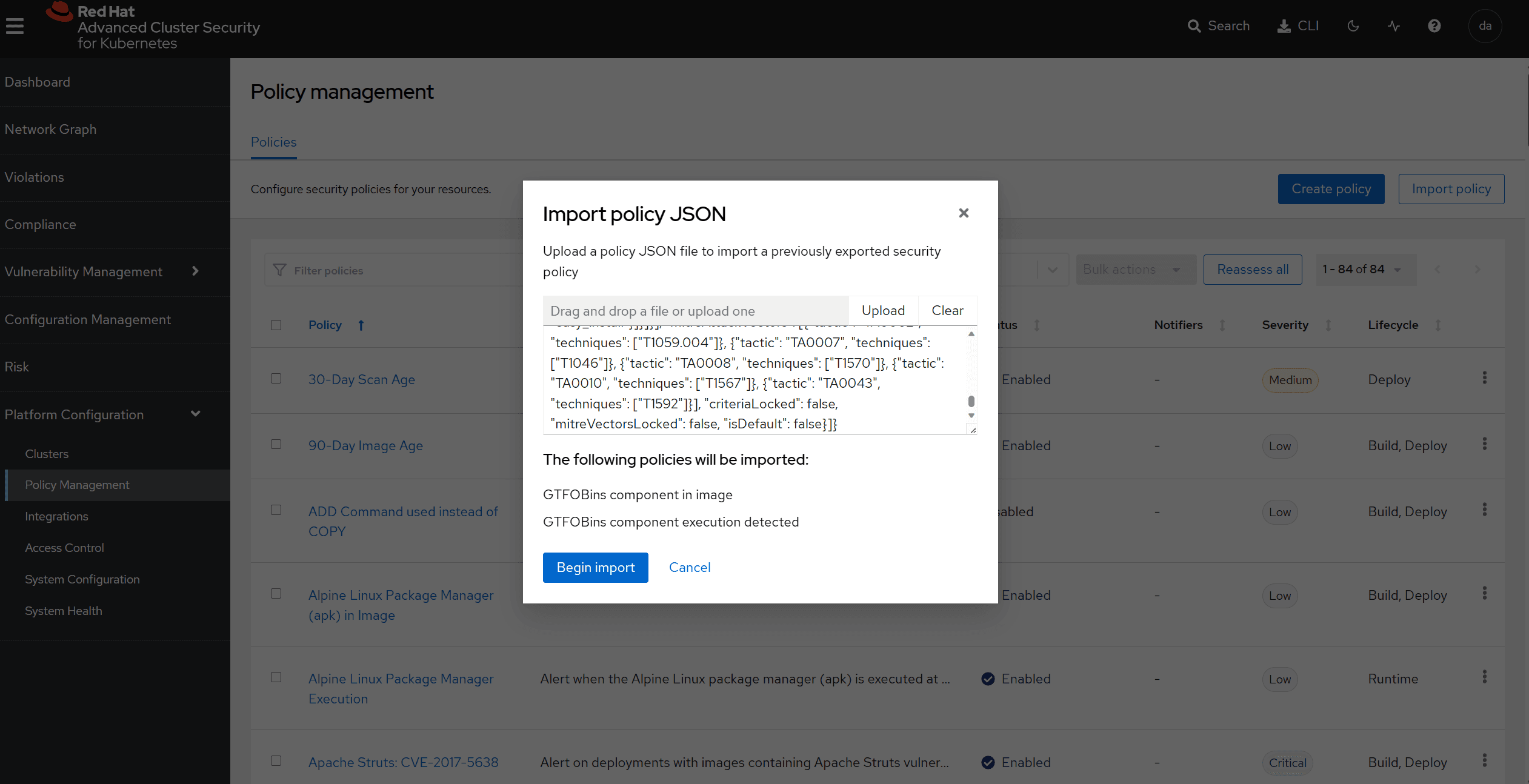Open kebab menu for 30-Day Scan Age
The width and height of the screenshot is (1529, 784).
1484,378
